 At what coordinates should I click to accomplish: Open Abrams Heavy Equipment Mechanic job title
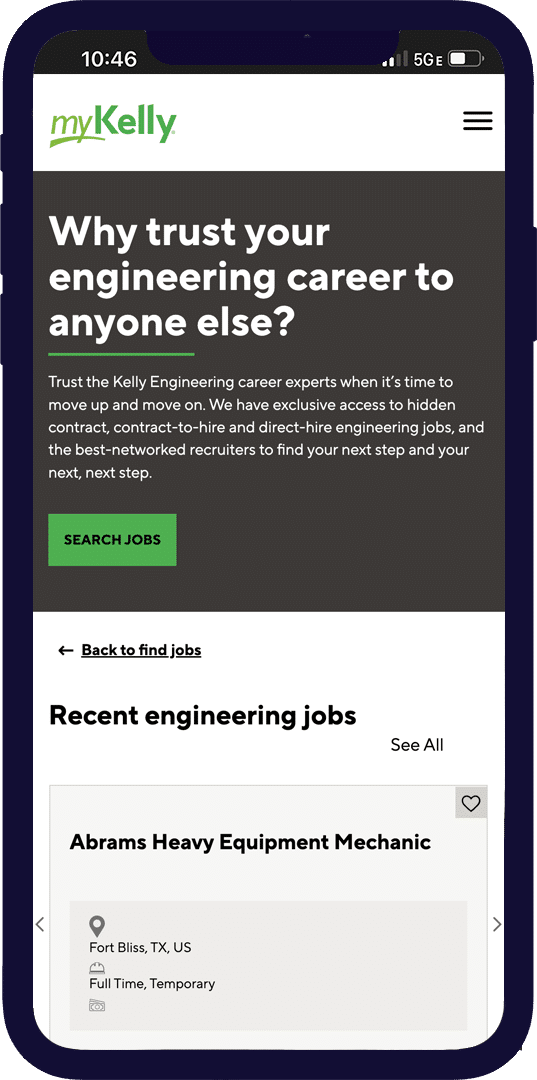click(x=251, y=842)
